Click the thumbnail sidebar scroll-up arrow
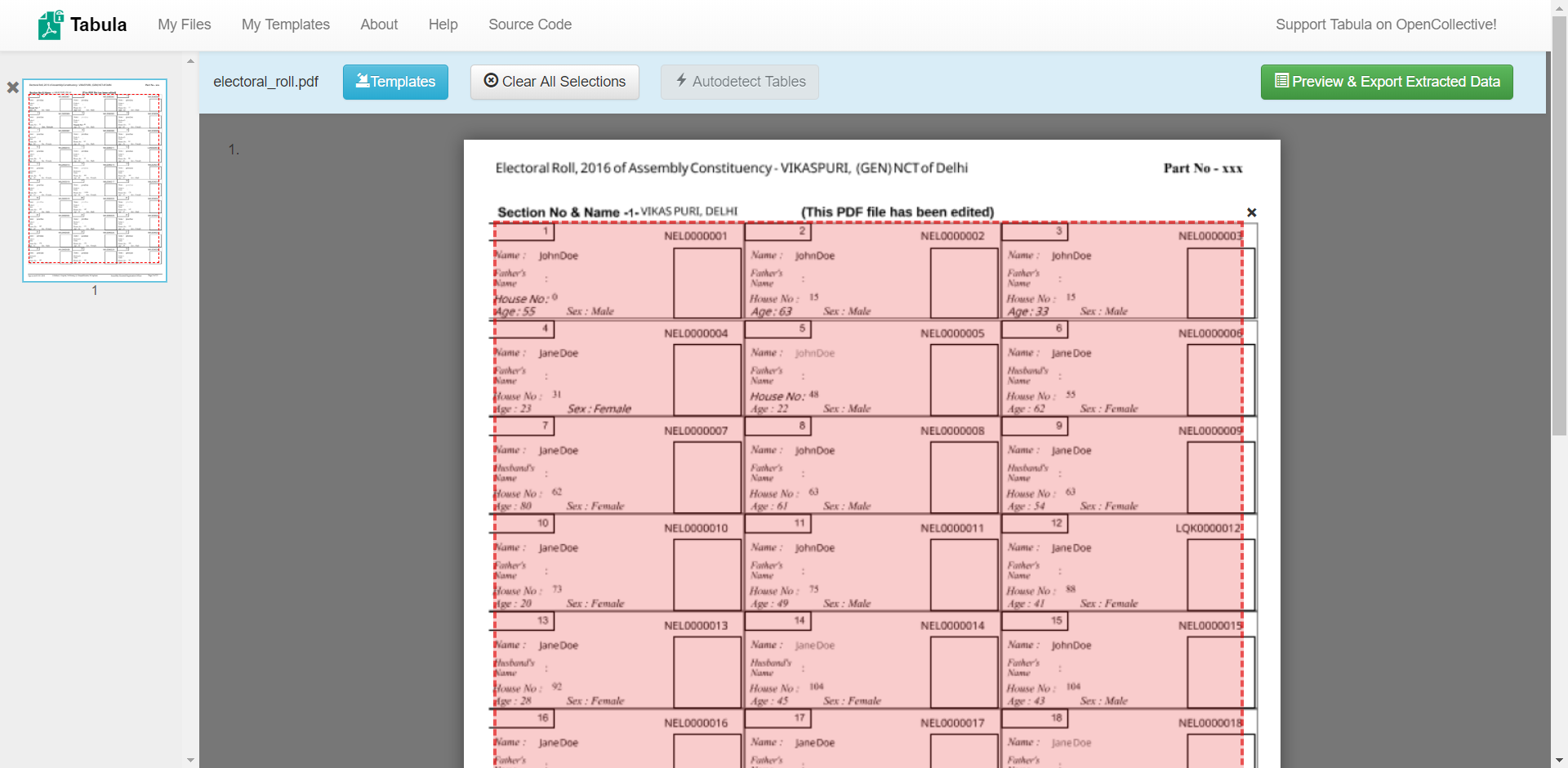Image resolution: width=1568 pixels, height=768 pixels. tap(190, 61)
